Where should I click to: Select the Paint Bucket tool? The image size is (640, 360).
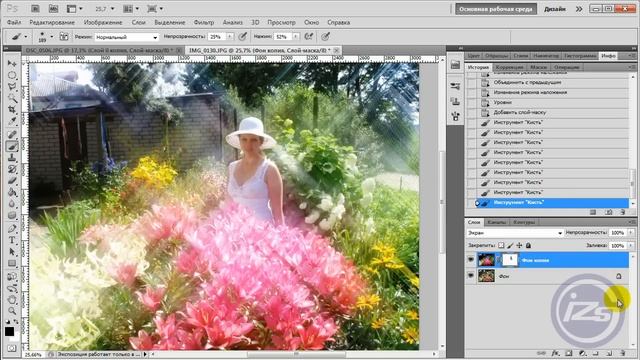point(12,192)
